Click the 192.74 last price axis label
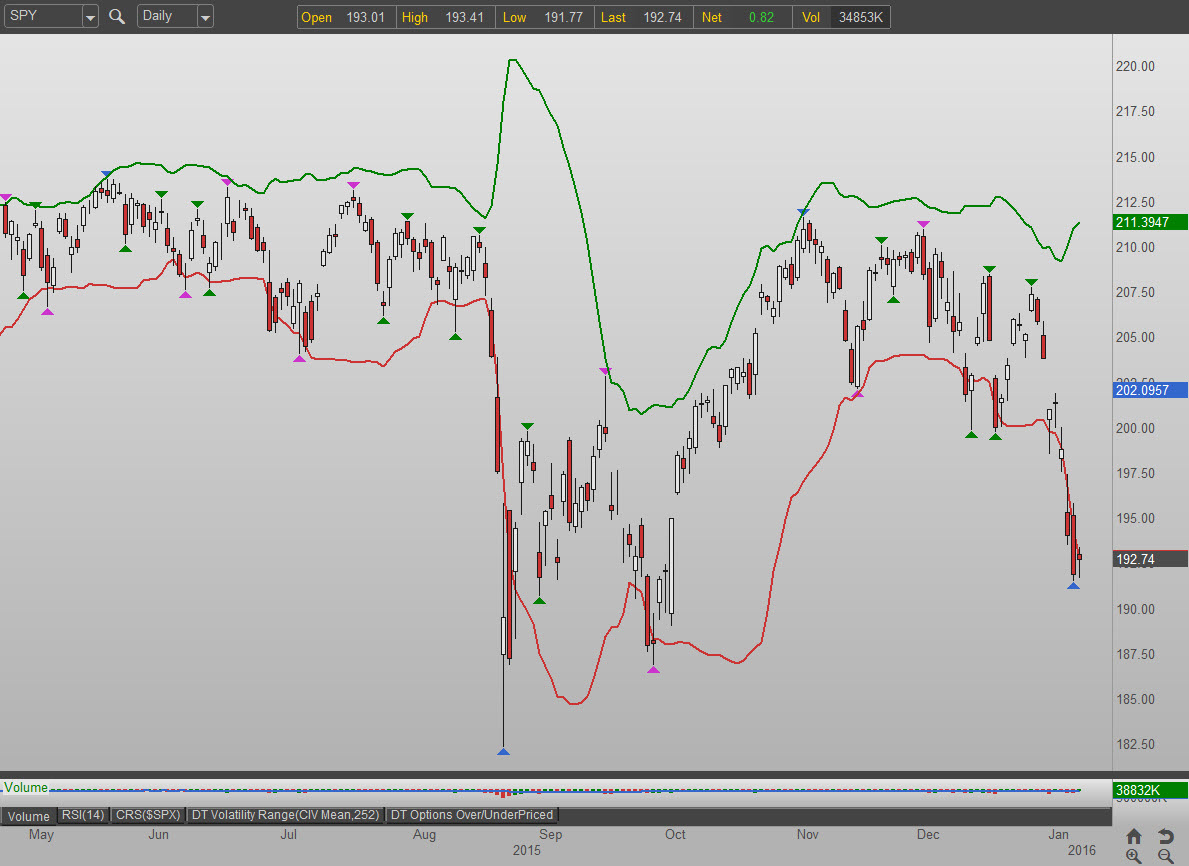Image resolution: width=1189 pixels, height=866 pixels. tap(1150, 559)
